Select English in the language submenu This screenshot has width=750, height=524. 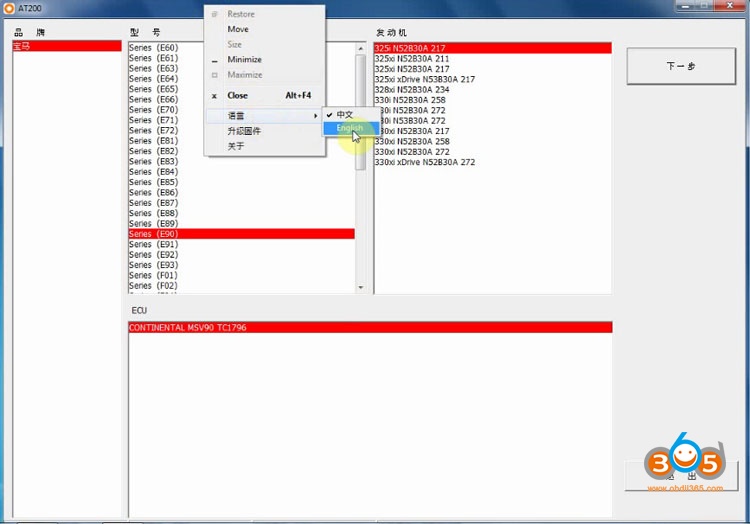[350, 128]
